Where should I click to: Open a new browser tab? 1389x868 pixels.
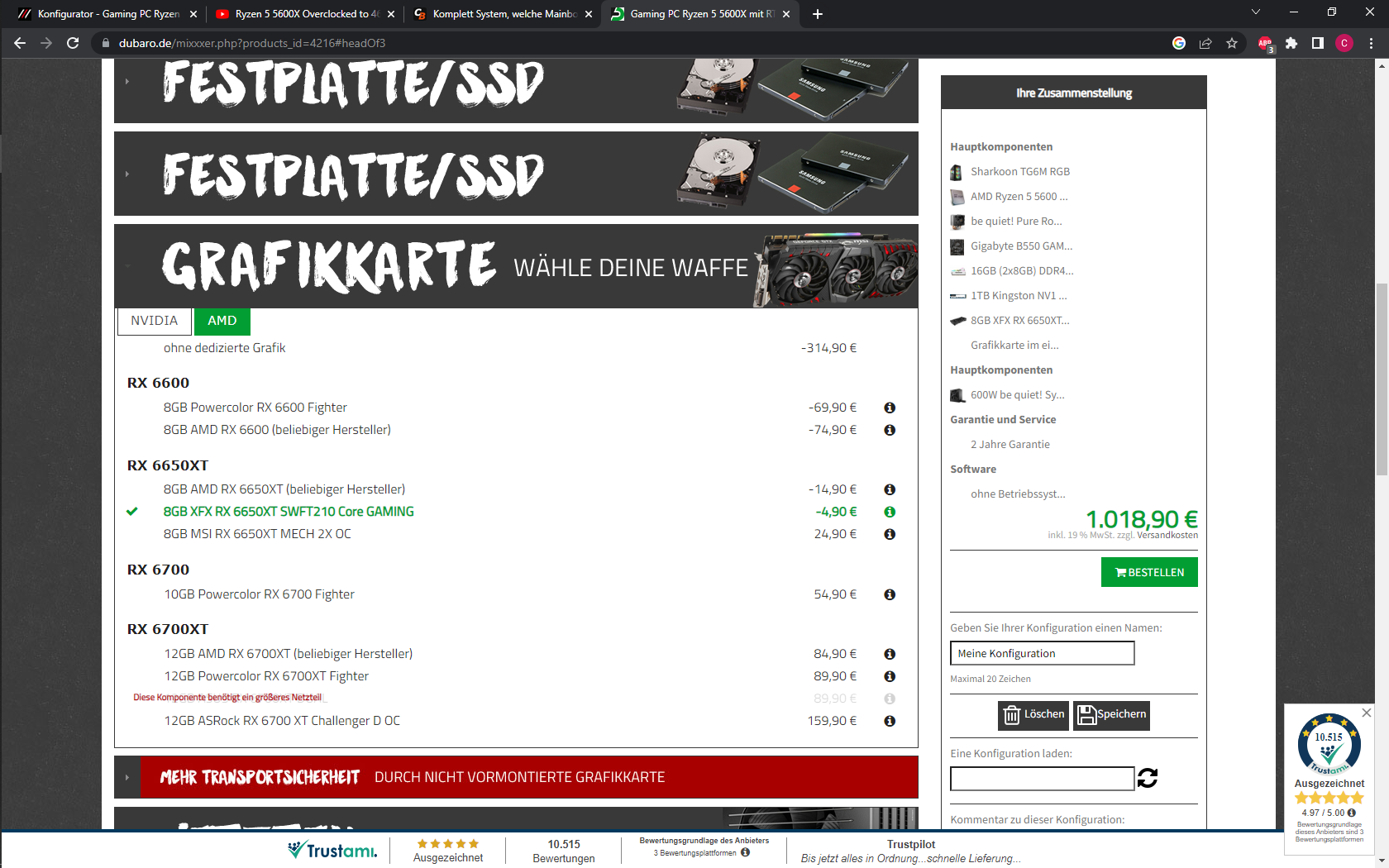click(818, 14)
